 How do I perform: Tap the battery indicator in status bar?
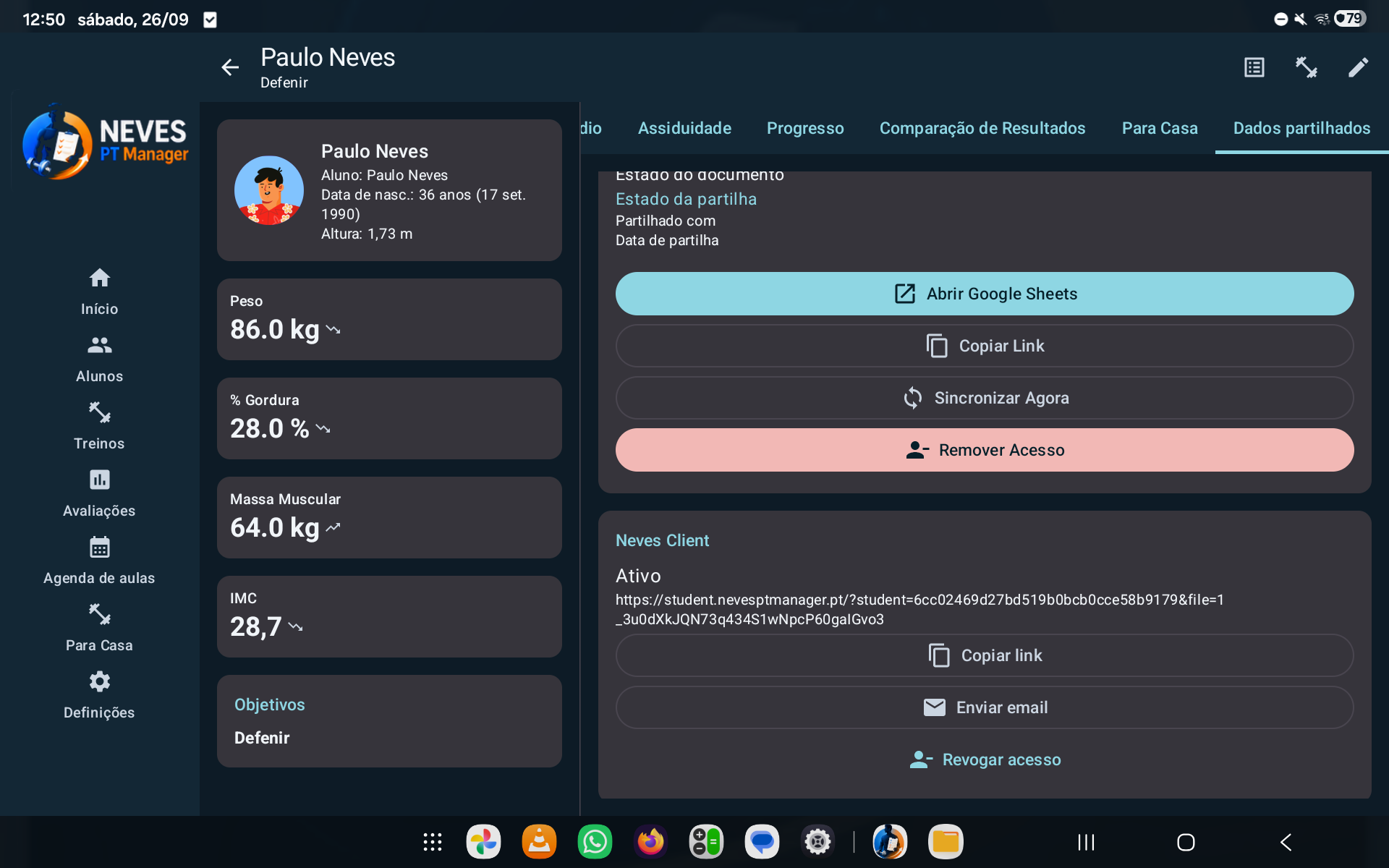pos(1350,18)
